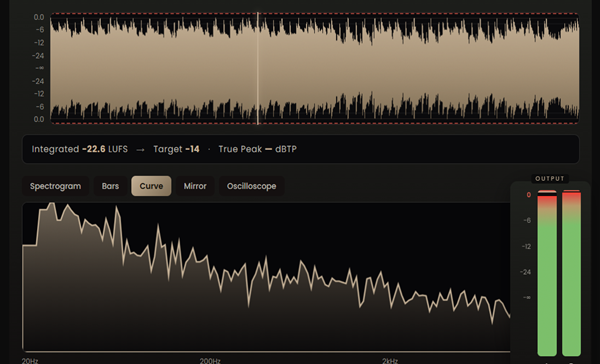600x364 pixels.
Task: Select the Curve visualization tab
Action: [x=151, y=186]
